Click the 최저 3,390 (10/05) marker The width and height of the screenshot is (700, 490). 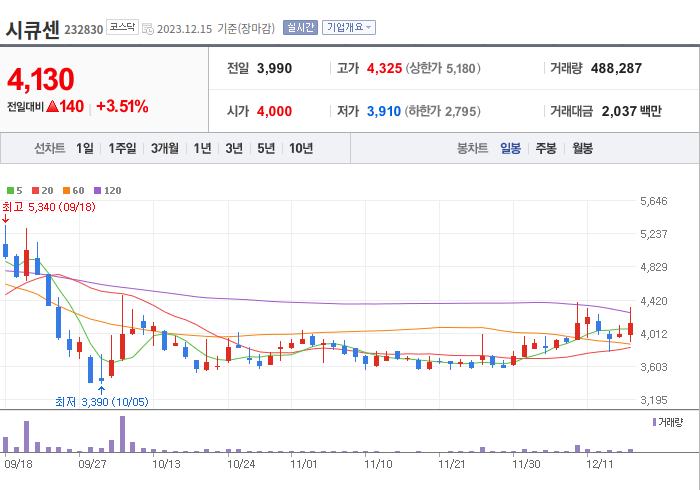point(102,402)
